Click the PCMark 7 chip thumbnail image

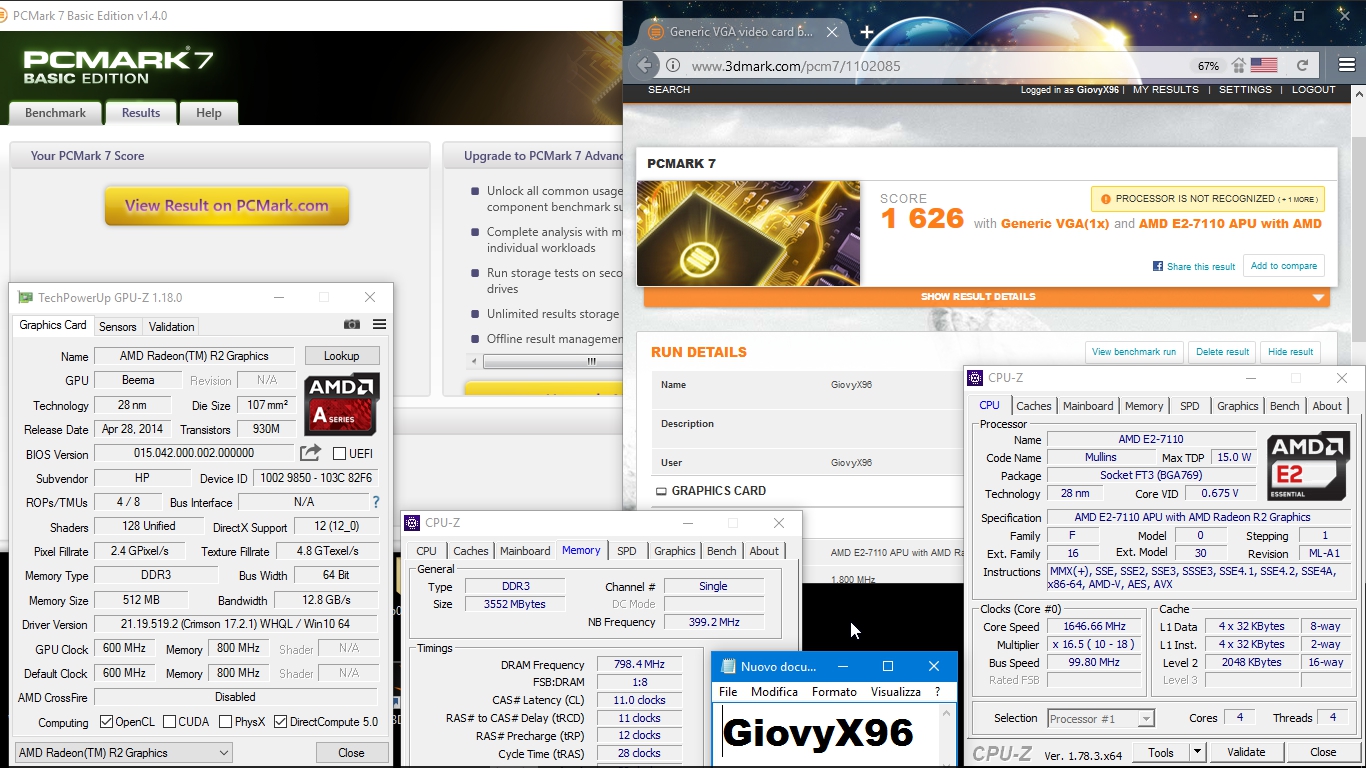(748, 233)
